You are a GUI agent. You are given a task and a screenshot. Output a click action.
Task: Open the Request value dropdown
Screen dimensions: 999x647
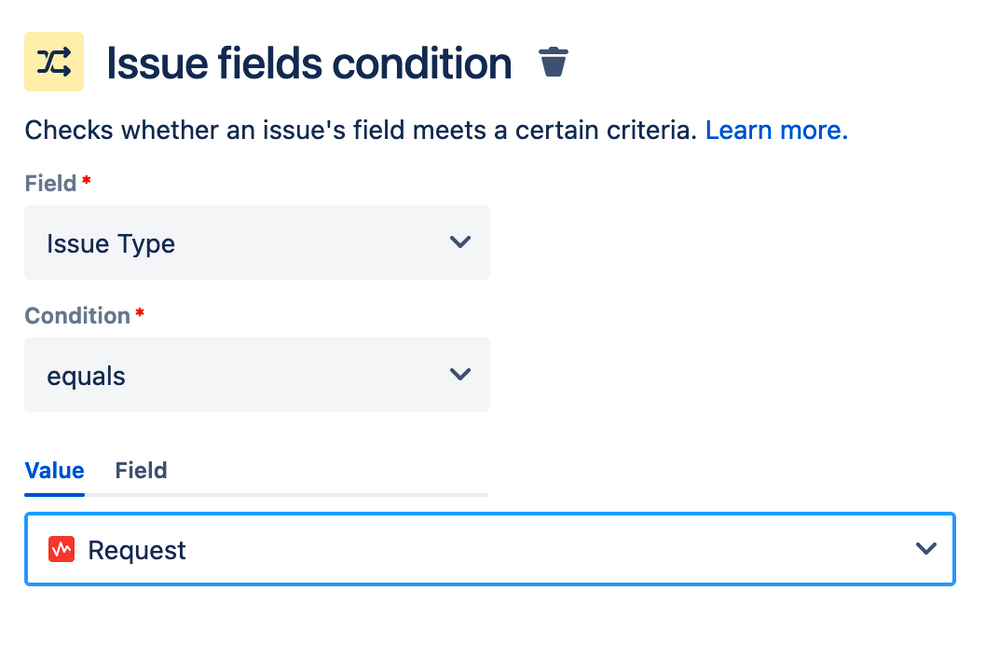coord(490,549)
